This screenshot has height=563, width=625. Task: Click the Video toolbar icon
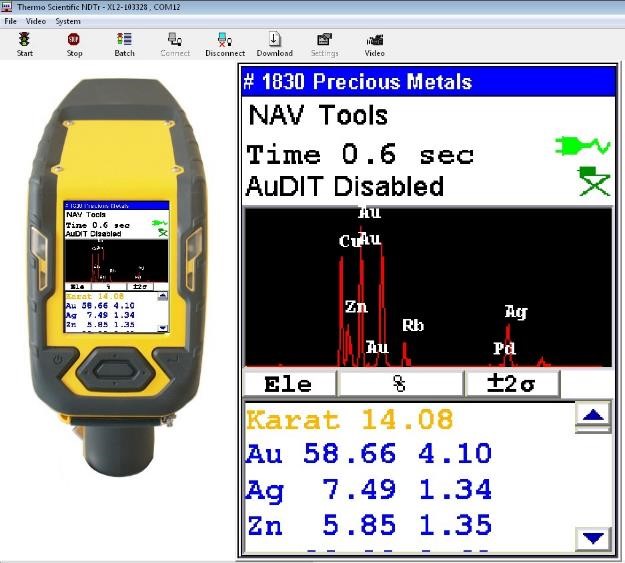[x=375, y=44]
